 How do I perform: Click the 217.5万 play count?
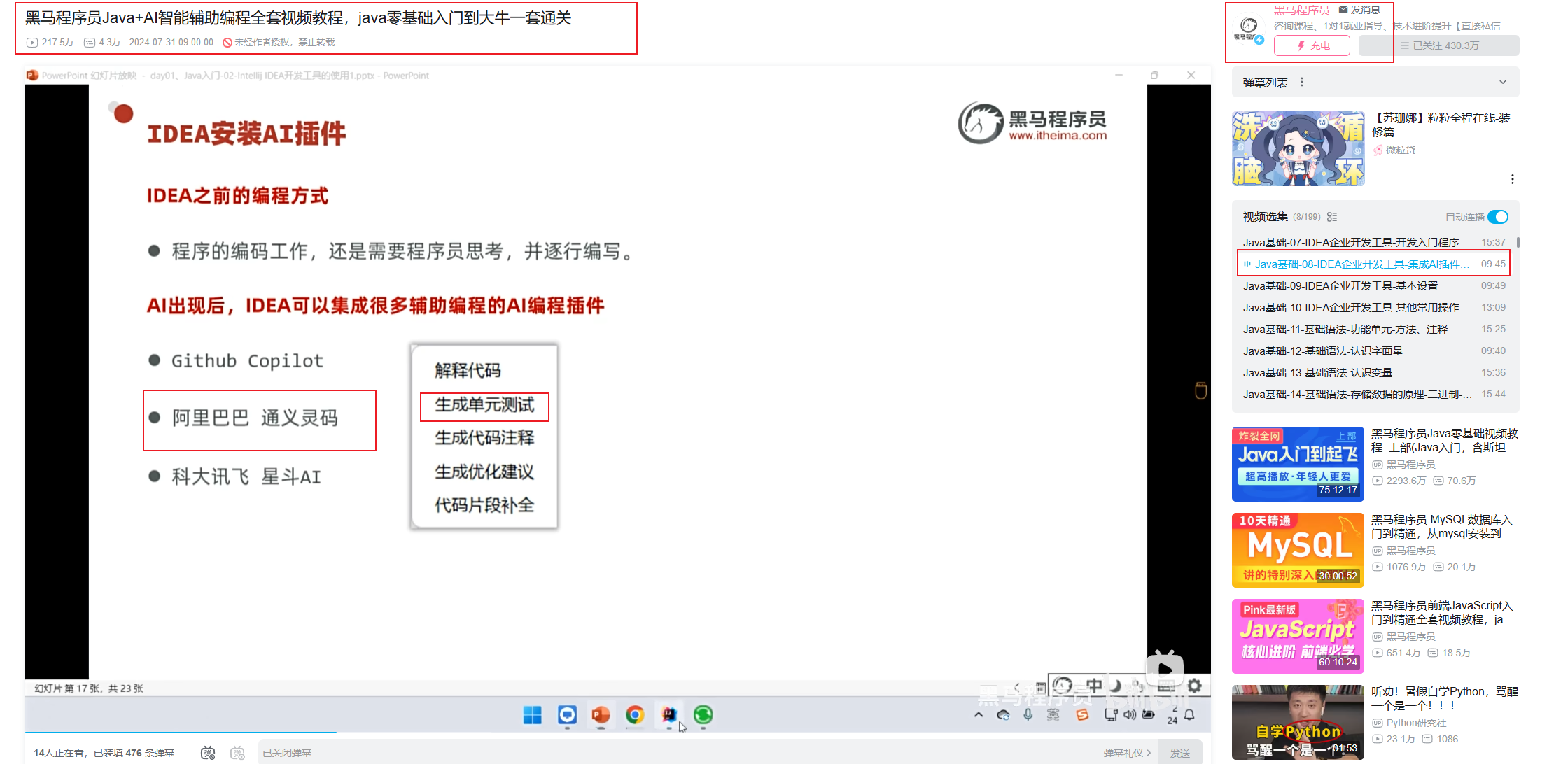pyautogui.click(x=50, y=42)
